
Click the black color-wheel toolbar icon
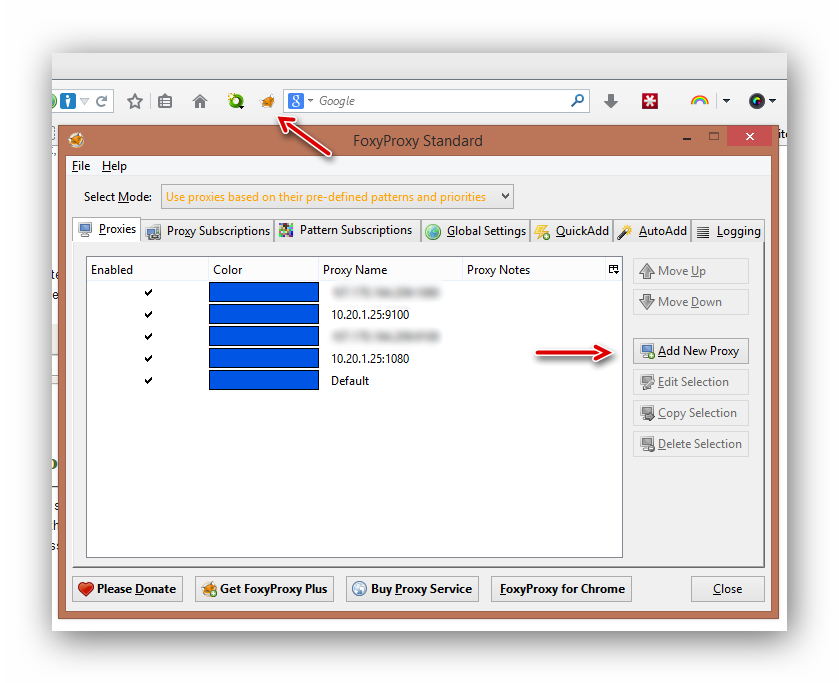pos(757,101)
